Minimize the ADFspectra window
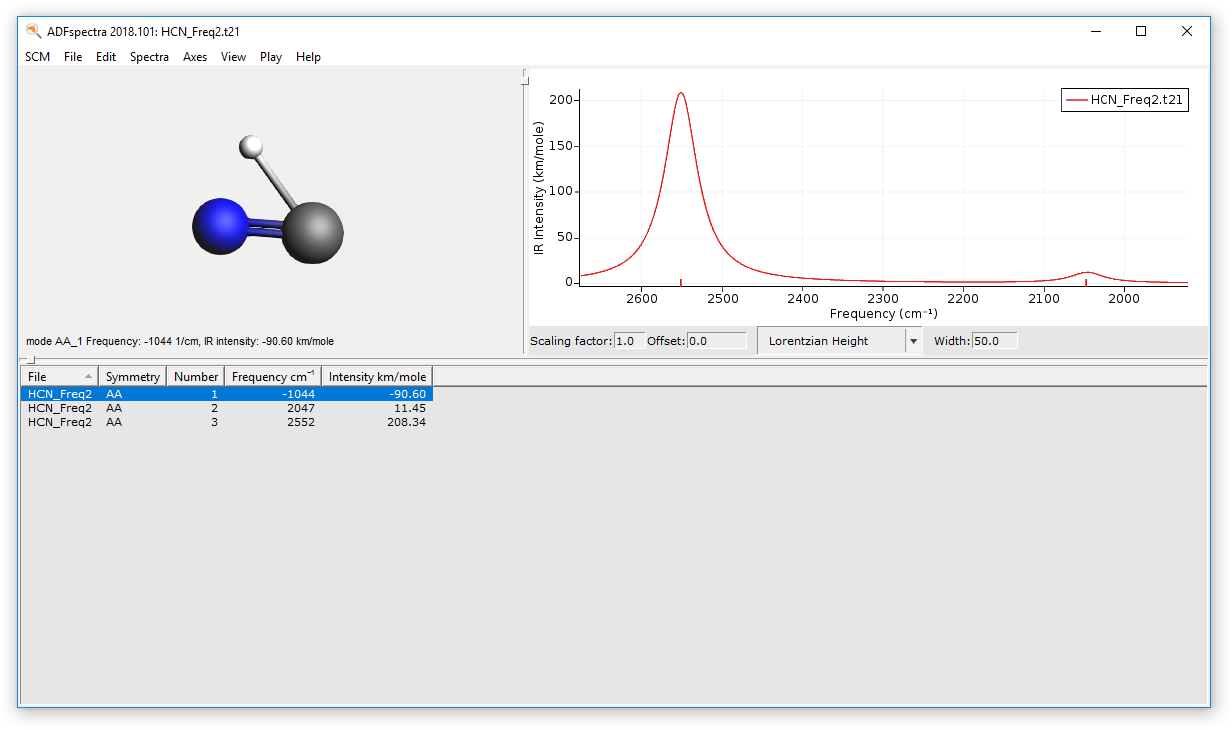The width and height of the screenshot is (1232, 730). [x=1095, y=31]
